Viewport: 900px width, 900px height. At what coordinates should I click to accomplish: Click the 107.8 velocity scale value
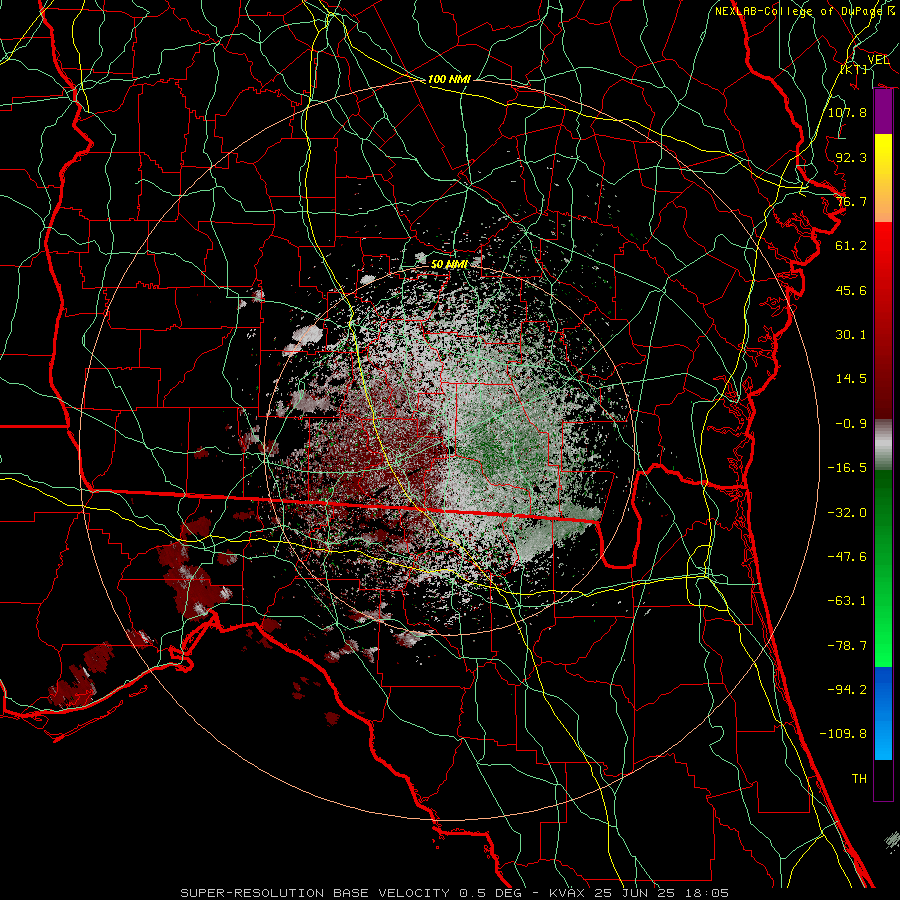click(847, 112)
